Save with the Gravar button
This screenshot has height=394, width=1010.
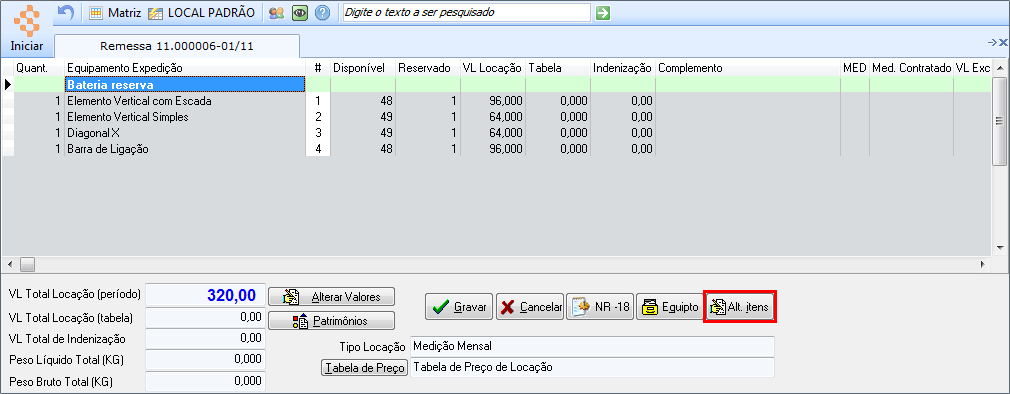tap(459, 307)
